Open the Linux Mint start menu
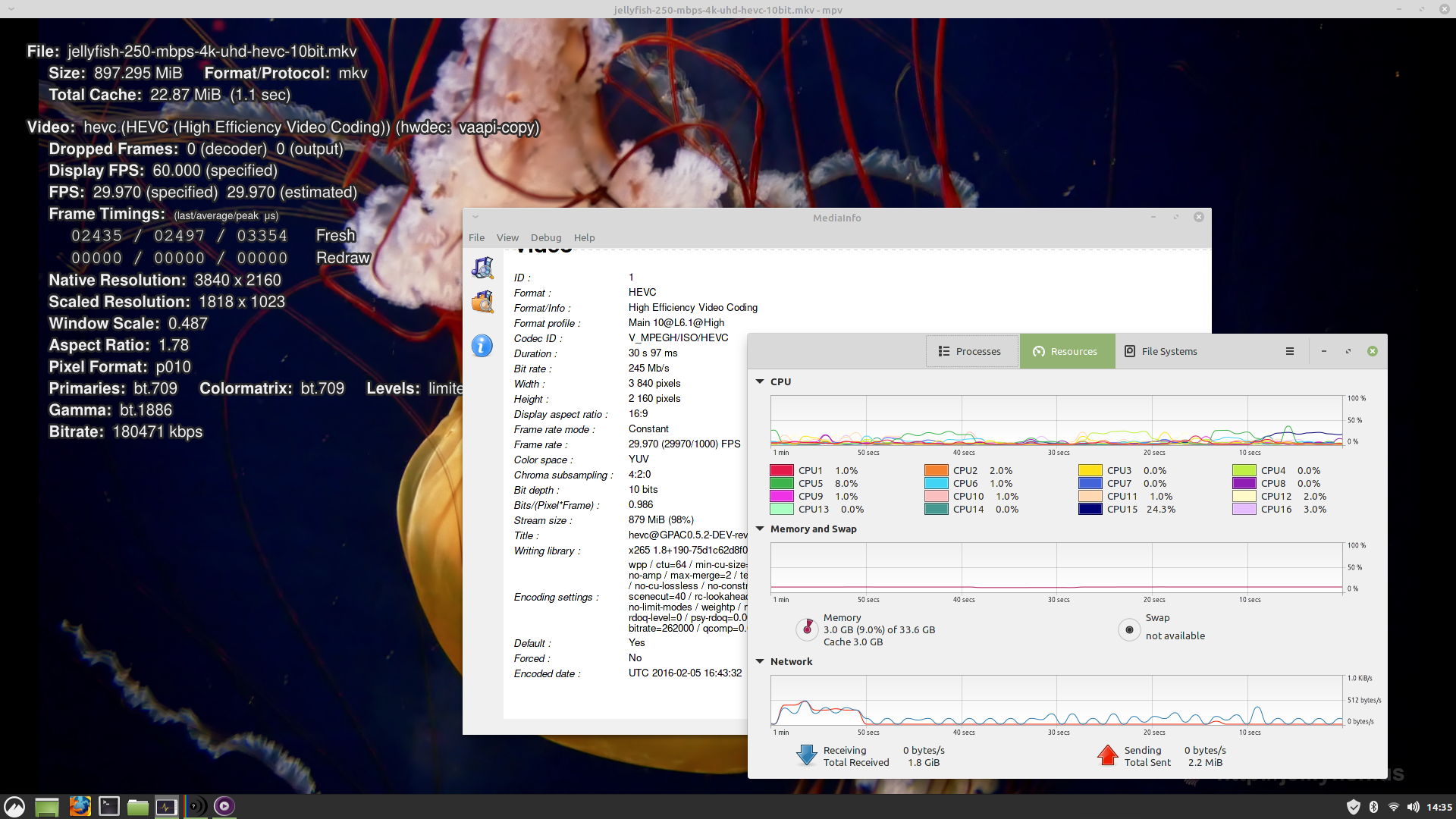 tap(14, 806)
